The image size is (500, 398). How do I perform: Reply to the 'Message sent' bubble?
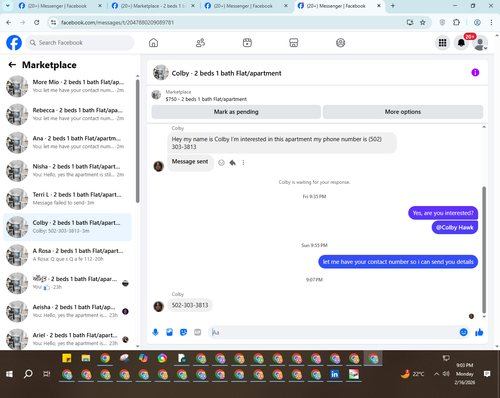tap(232, 163)
